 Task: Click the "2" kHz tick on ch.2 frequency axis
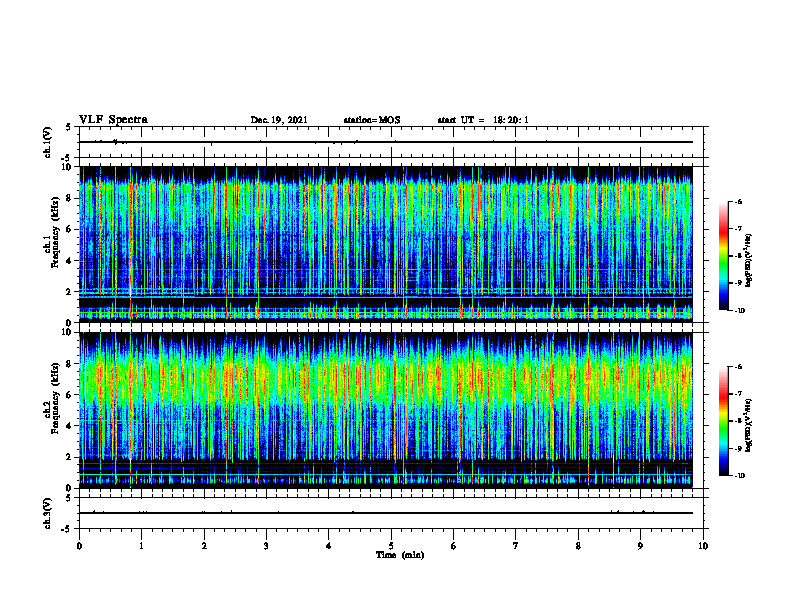pyautogui.click(x=70, y=457)
